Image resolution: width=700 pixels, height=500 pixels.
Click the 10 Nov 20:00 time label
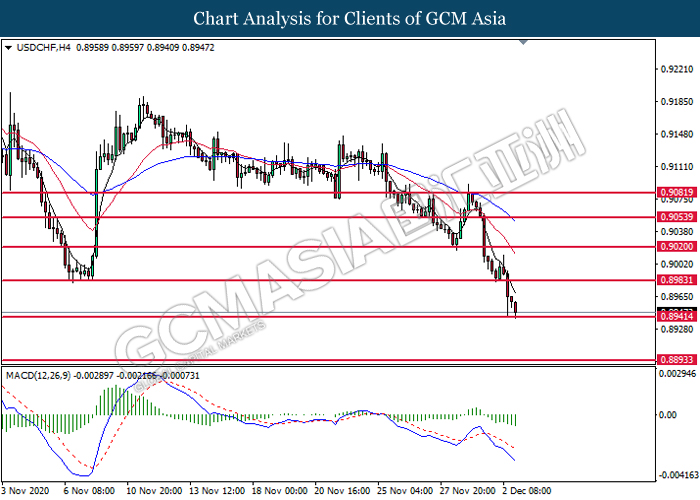click(x=154, y=491)
